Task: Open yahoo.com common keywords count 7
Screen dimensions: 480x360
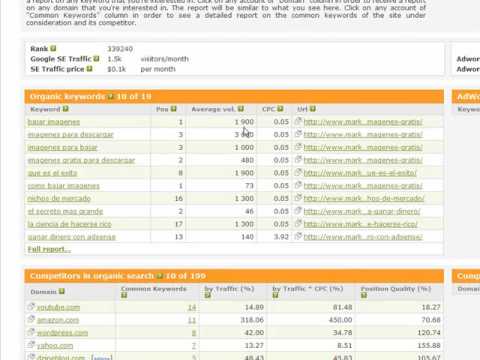Action: point(194,346)
